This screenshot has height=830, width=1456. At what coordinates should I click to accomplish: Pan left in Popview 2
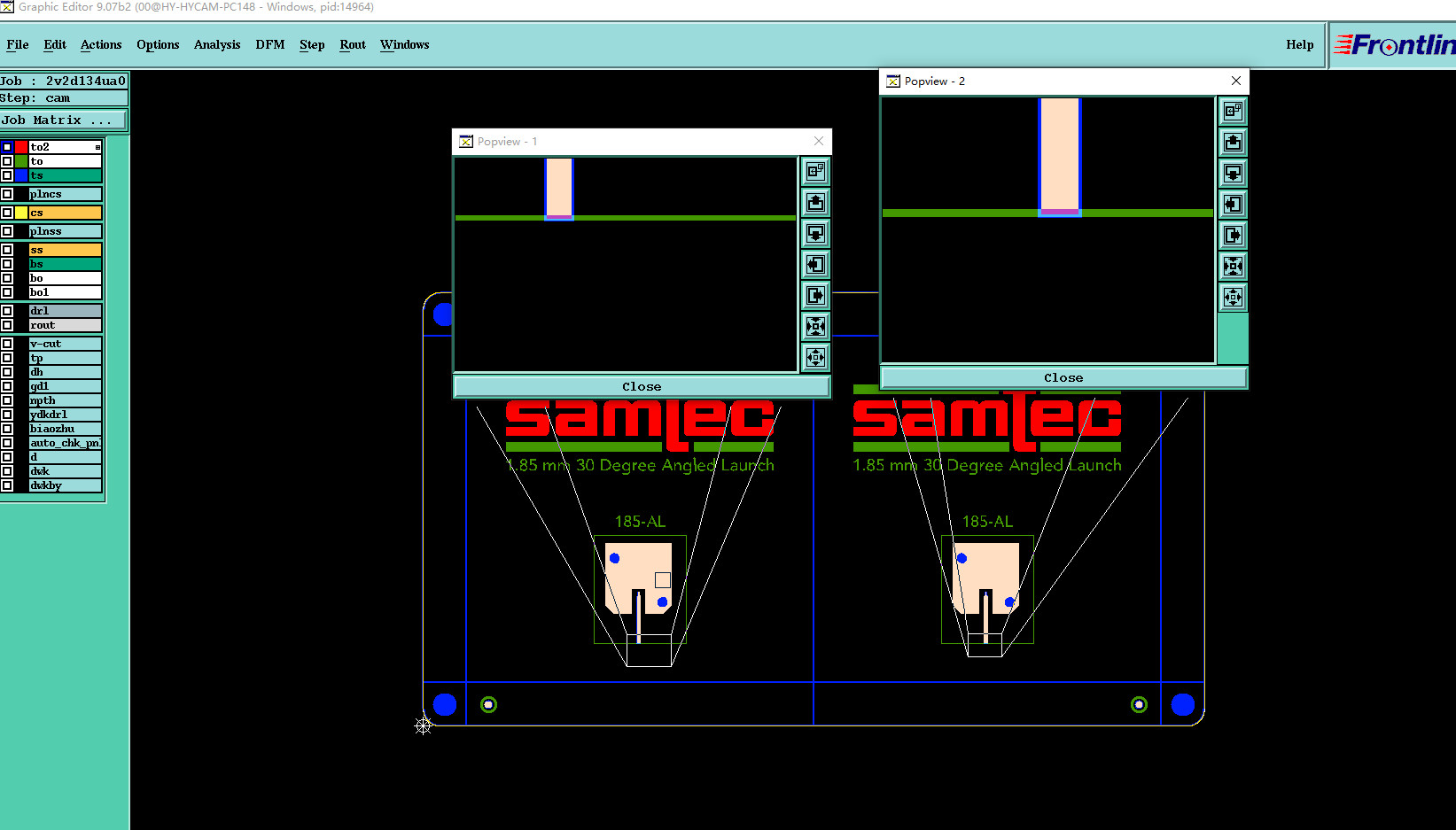tap(1233, 204)
